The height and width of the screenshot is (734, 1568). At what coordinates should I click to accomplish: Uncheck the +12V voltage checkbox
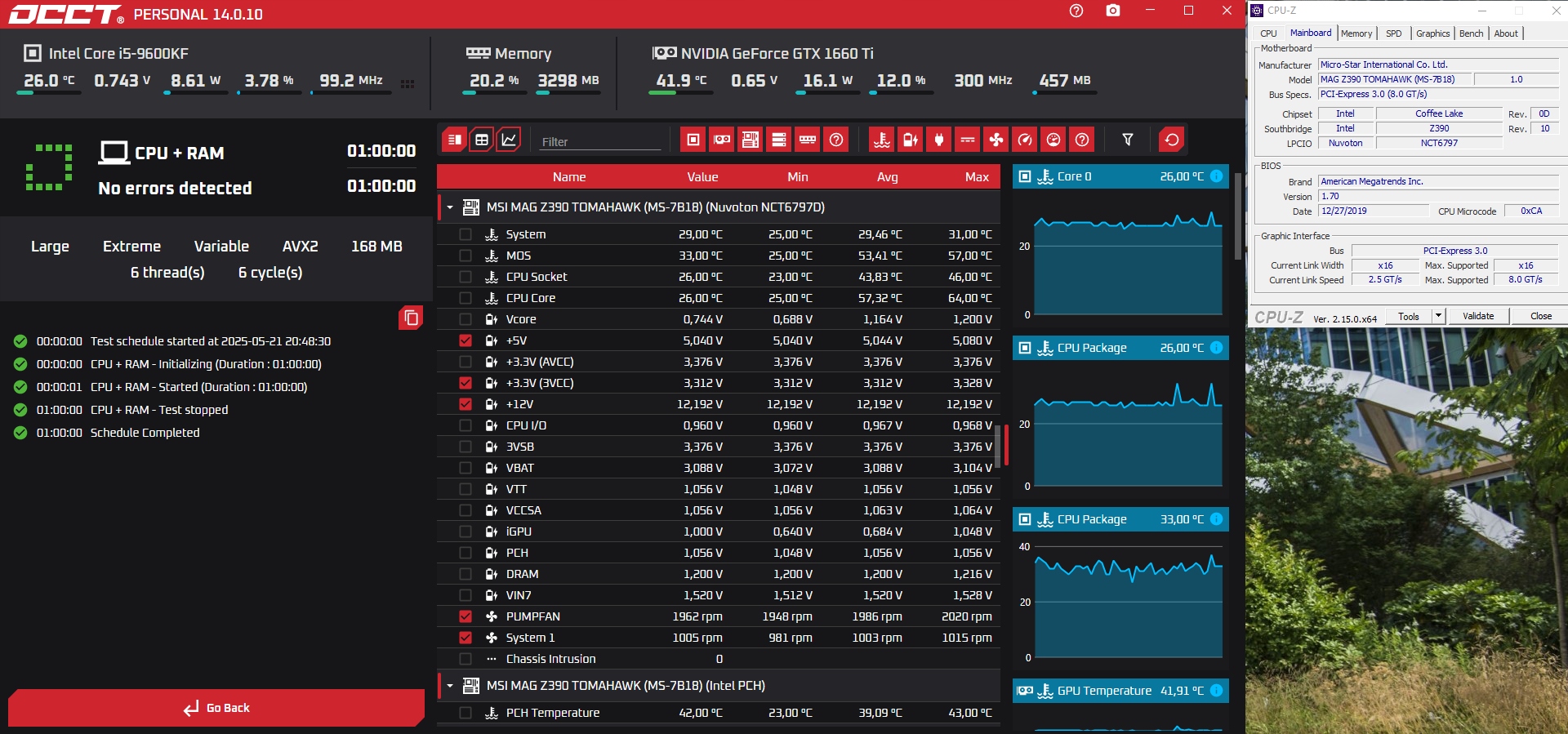click(465, 404)
